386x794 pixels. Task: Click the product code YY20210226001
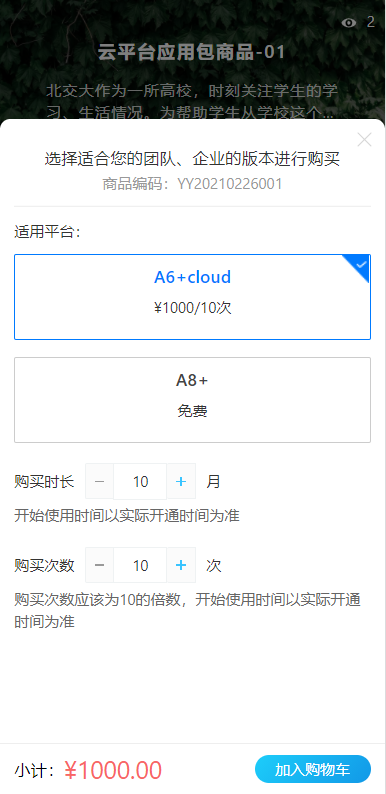click(x=229, y=184)
